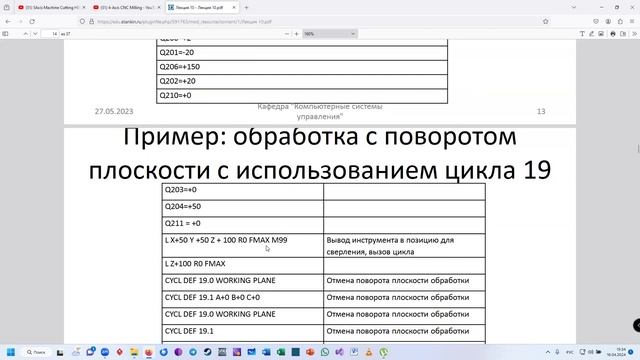Viewport: 640px width, 360px height.
Task: Click the slide date 27.05.2023
Action: pos(114,111)
